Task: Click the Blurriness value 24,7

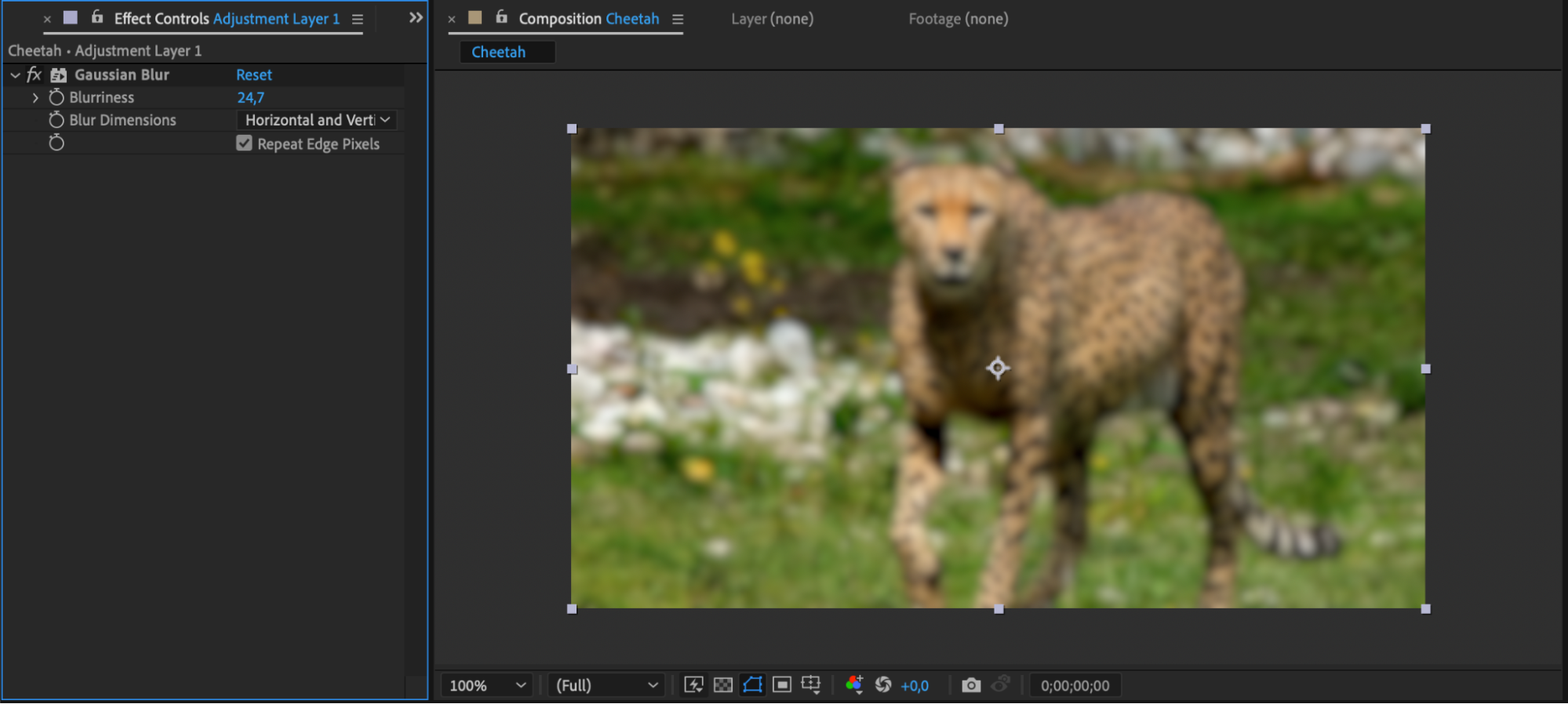Action: pyautogui.click(x=250, y=97)
